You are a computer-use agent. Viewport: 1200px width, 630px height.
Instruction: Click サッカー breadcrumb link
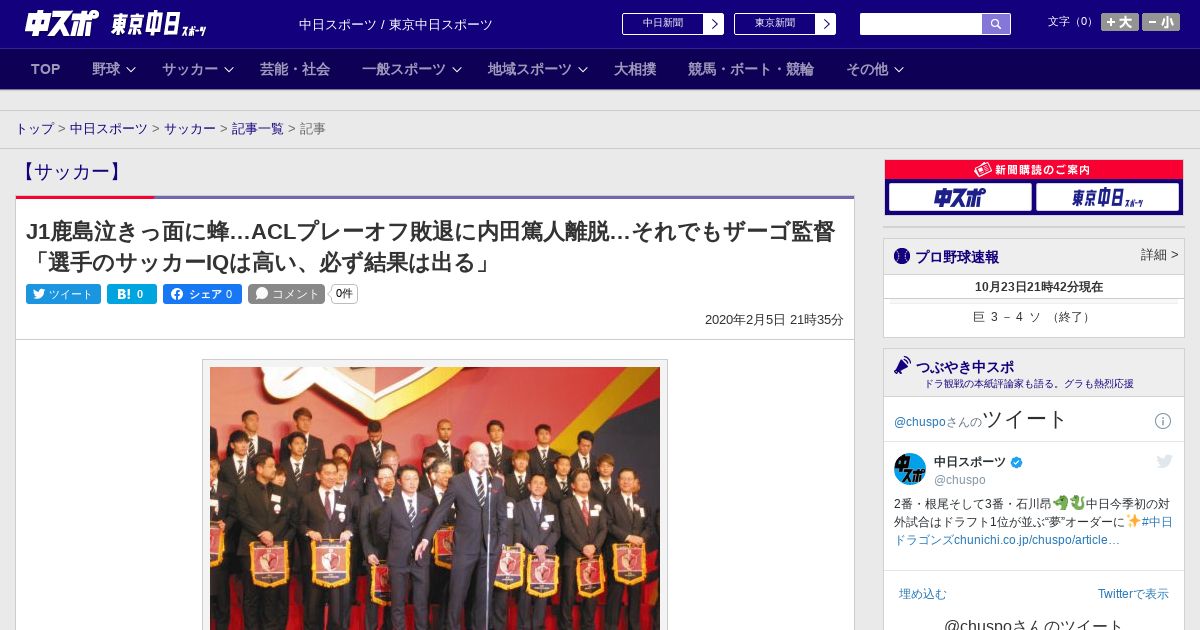pyautogui.click(x=190, y=129)
